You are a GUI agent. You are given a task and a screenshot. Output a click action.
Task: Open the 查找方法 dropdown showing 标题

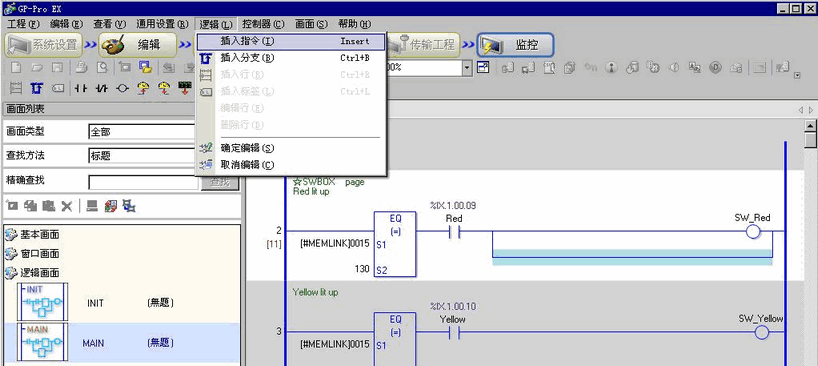pyautogui.click(x=142, y=156)
